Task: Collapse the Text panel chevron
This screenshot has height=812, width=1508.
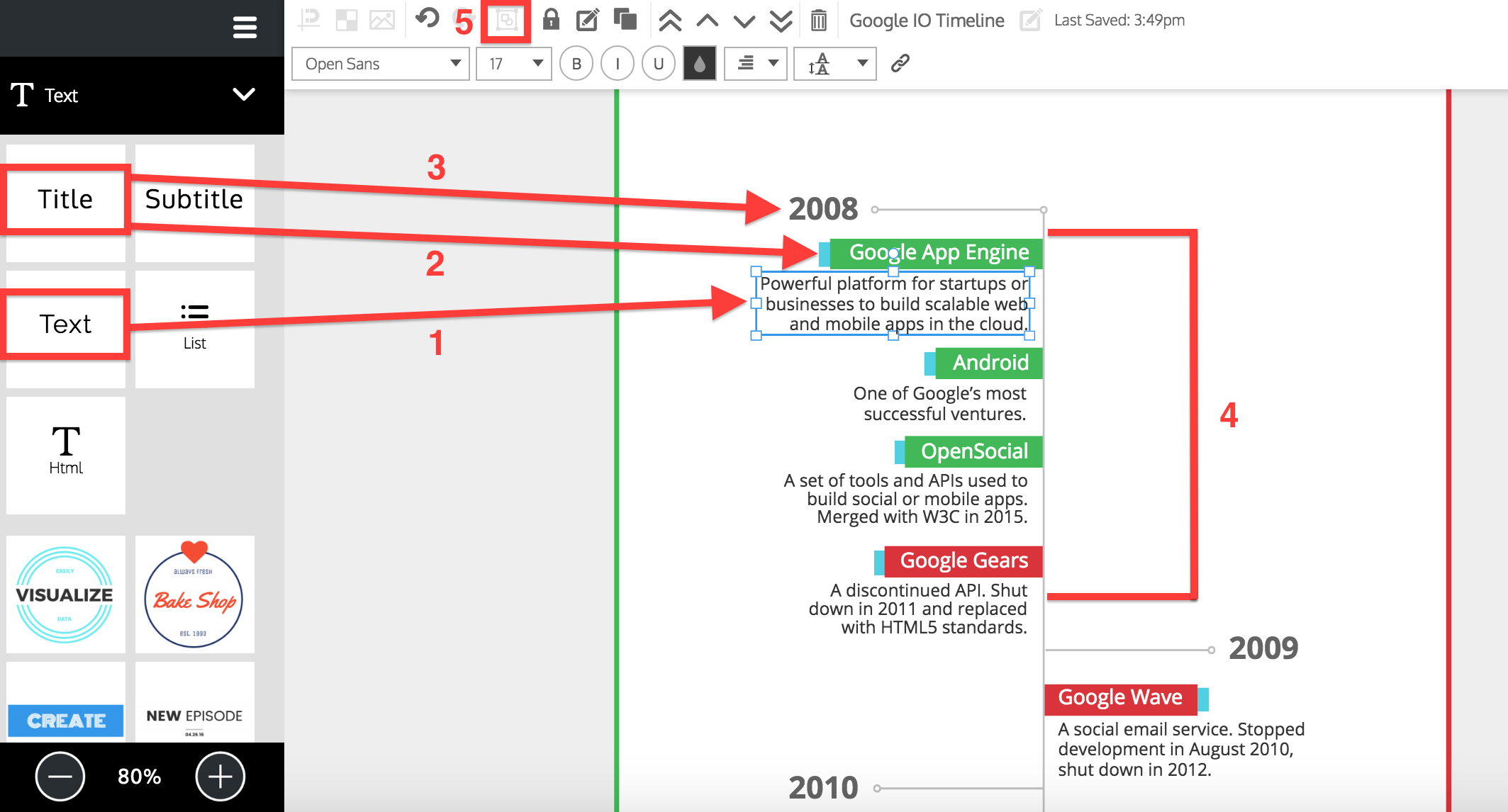Action: [x=244, y=94]
